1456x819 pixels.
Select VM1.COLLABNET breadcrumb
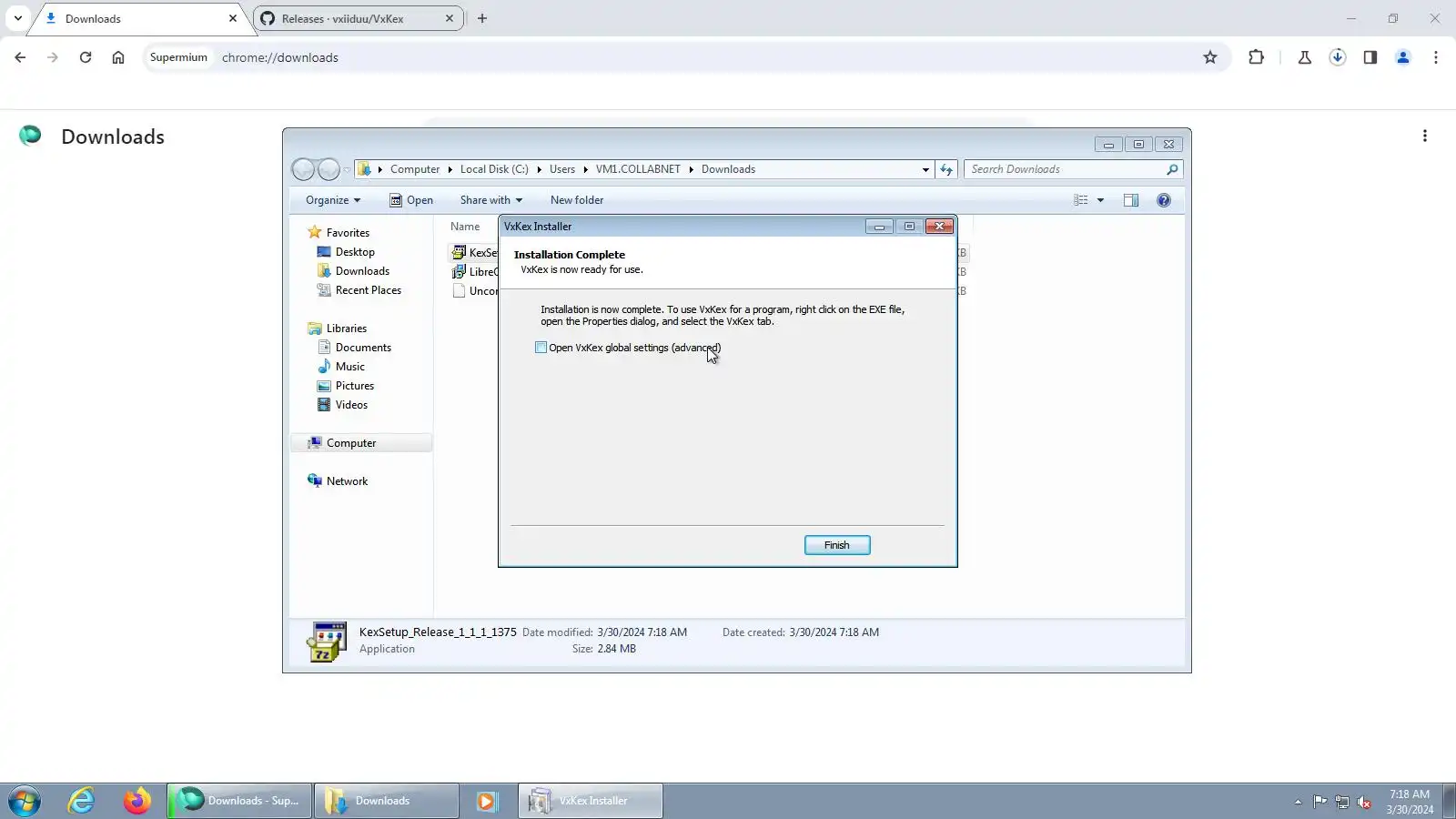pos(638,169)
